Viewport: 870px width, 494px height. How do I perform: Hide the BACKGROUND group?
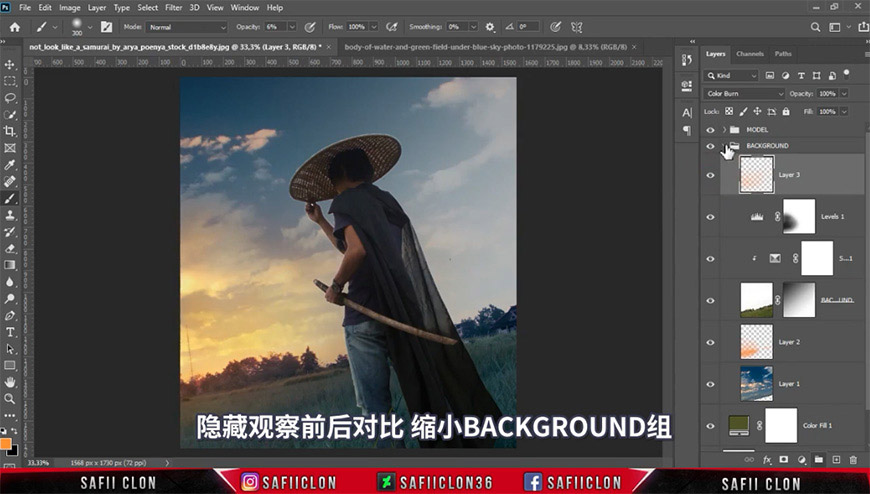[x=710, y=146]
